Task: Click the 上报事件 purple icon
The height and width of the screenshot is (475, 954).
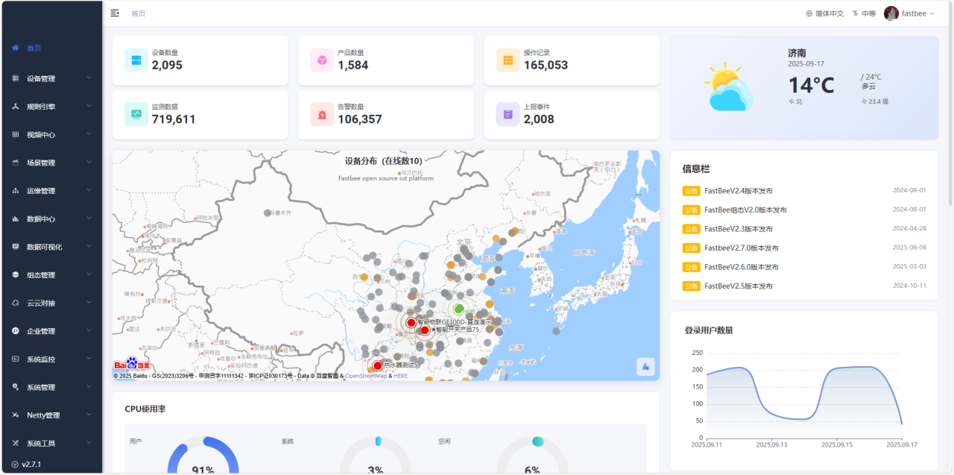Action: 508,114
